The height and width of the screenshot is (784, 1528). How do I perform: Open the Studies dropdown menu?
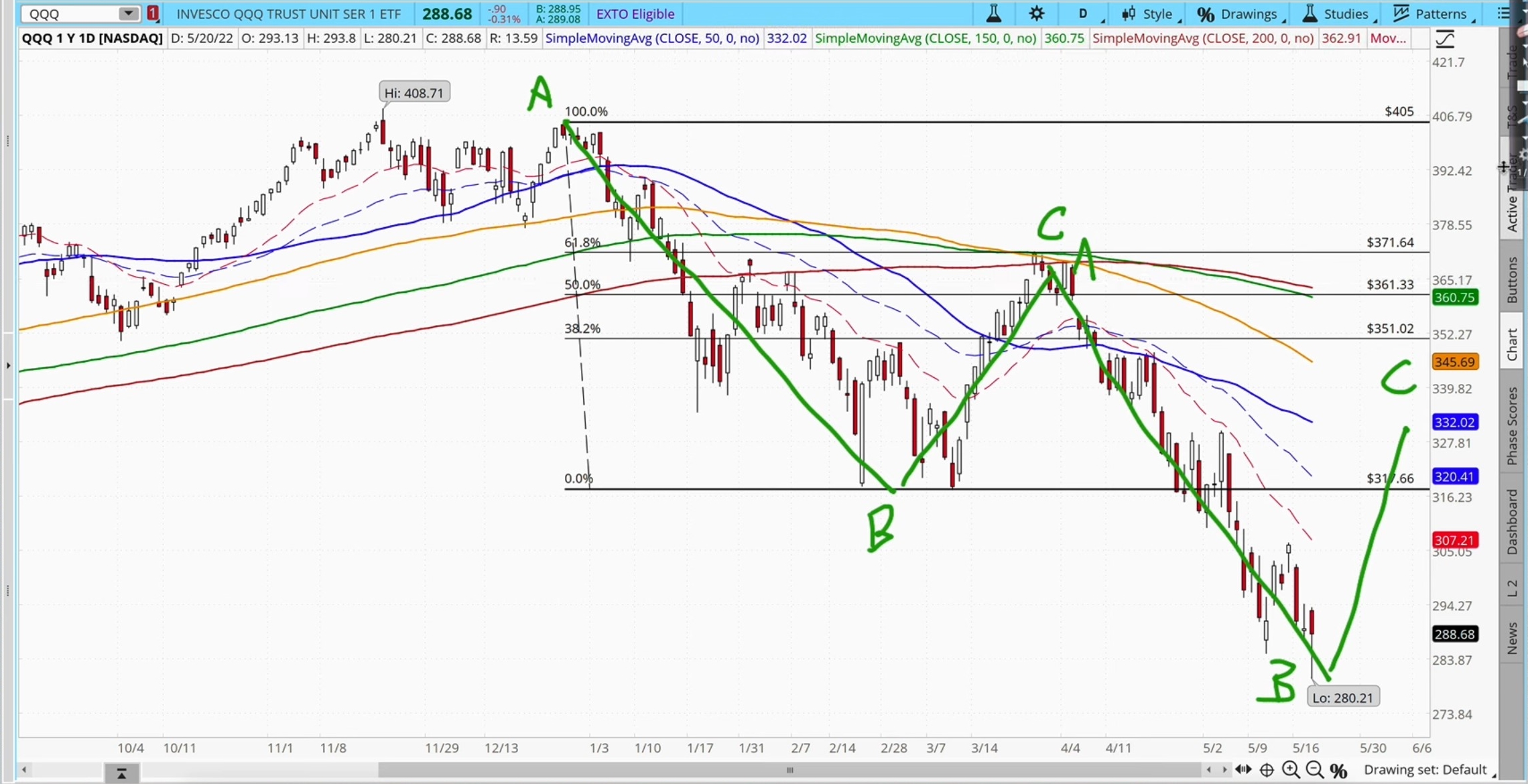[x=1338, y=13]
